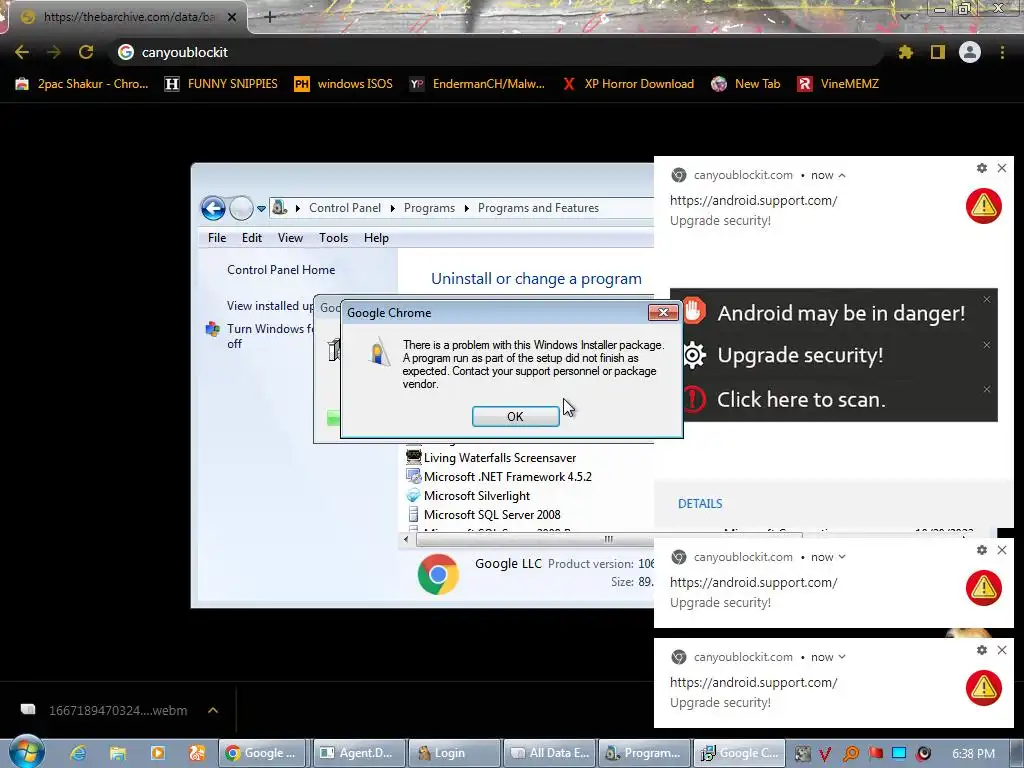Open the File menu in Control Panel

tap(217, 238)
